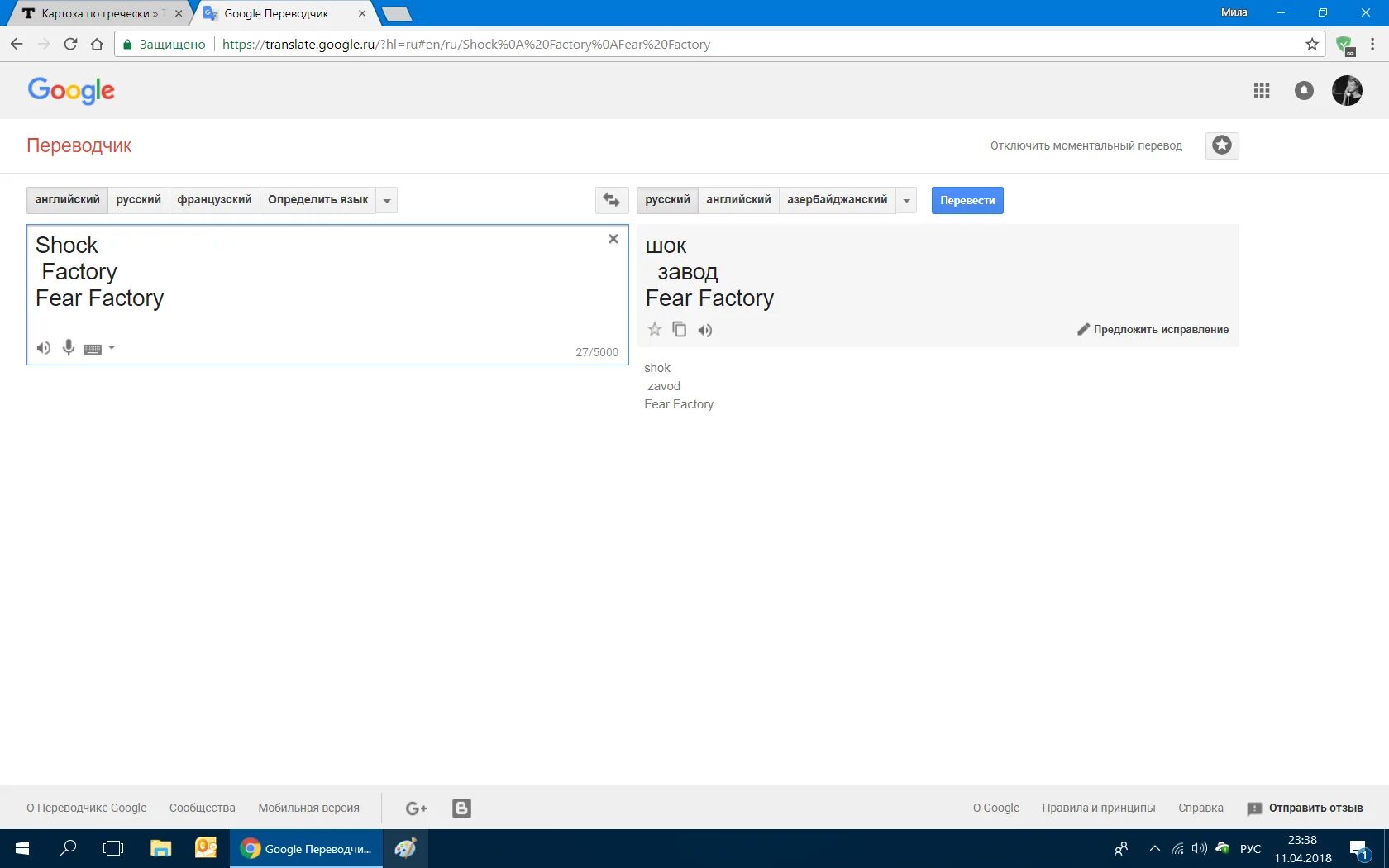The width and height of the screenshot is (1389, 868).
Task: Show hidden tray icons chevron
Action: (x=1155, y=849)
